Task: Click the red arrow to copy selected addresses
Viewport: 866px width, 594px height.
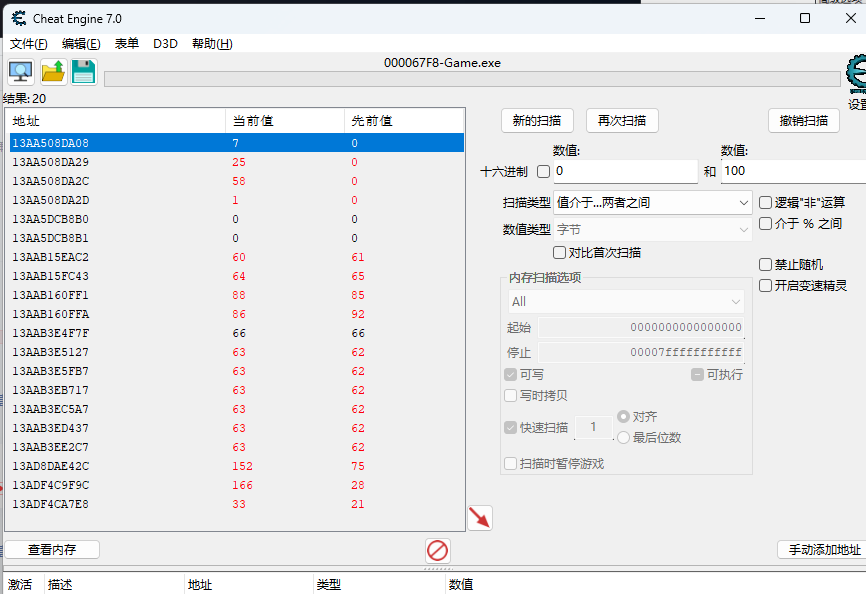Action: pyautogui.click(x=480, y=518)
